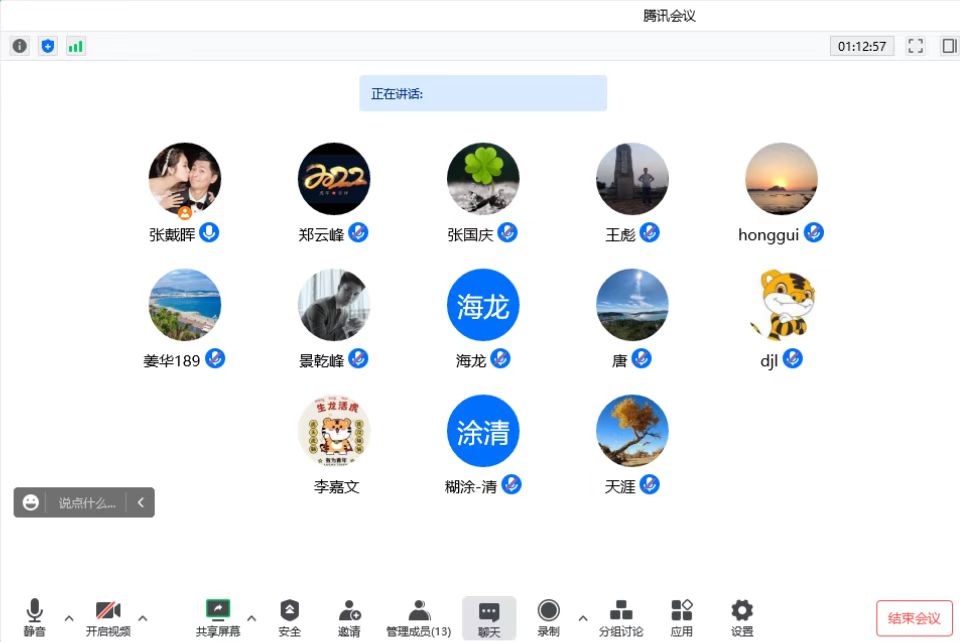Click the 结束会议 end meeting button
The width and height of the screenshot is (960, 642).
click(914, 618)
